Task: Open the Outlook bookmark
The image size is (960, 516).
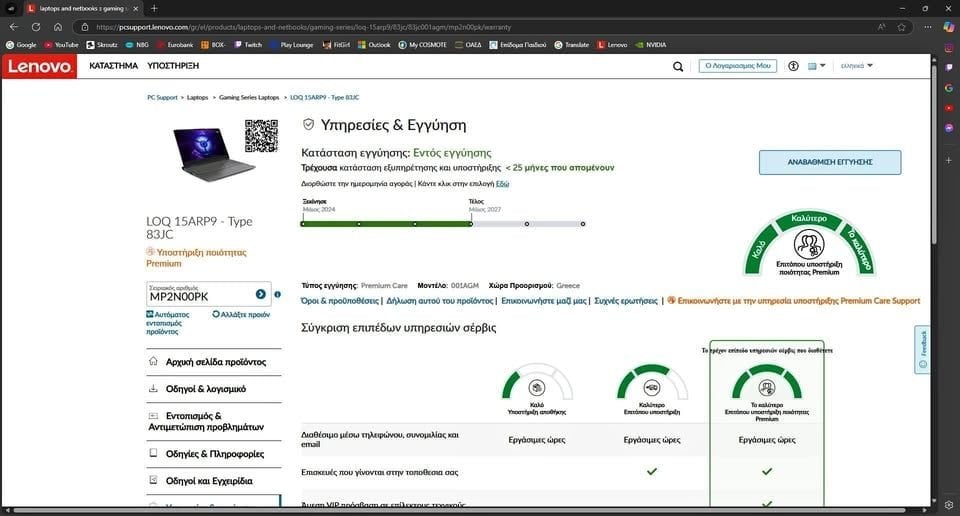Action: pos(374,45)
